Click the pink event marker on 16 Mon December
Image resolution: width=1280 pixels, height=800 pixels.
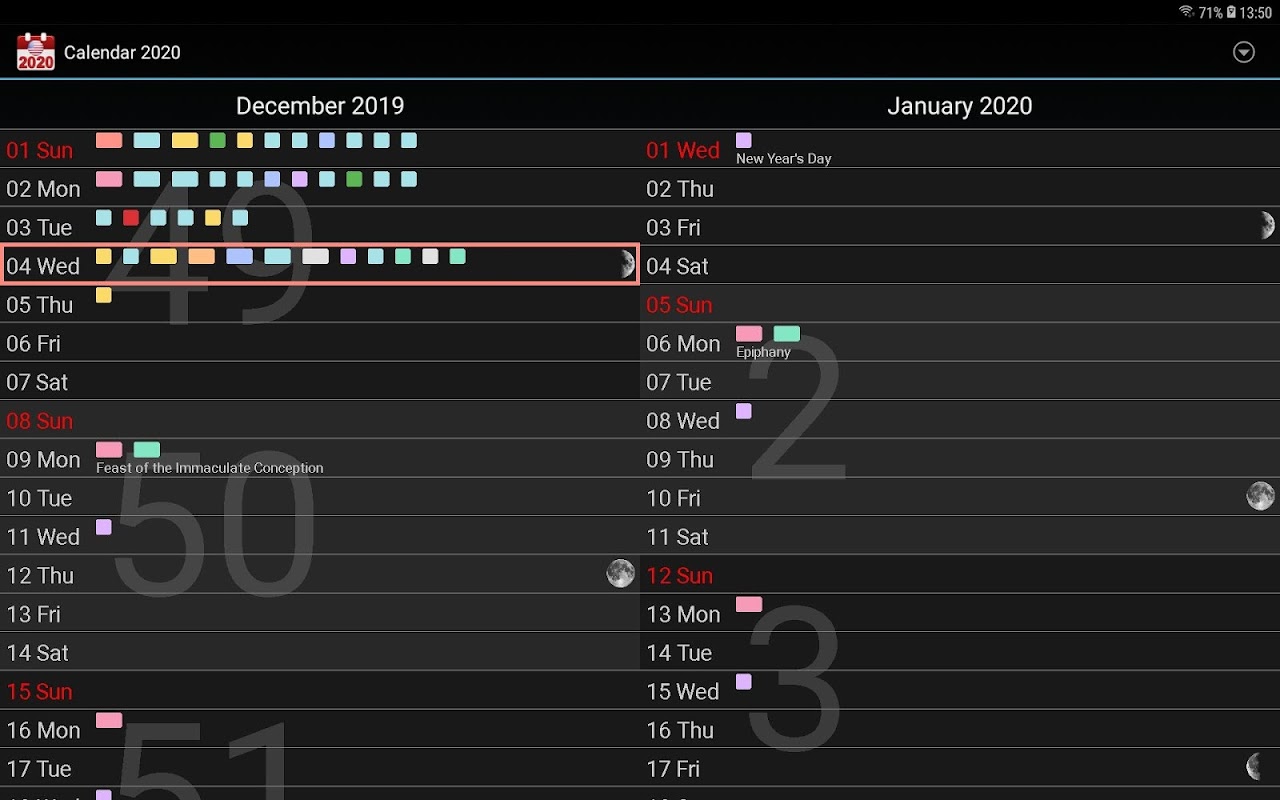click(109, 720)
